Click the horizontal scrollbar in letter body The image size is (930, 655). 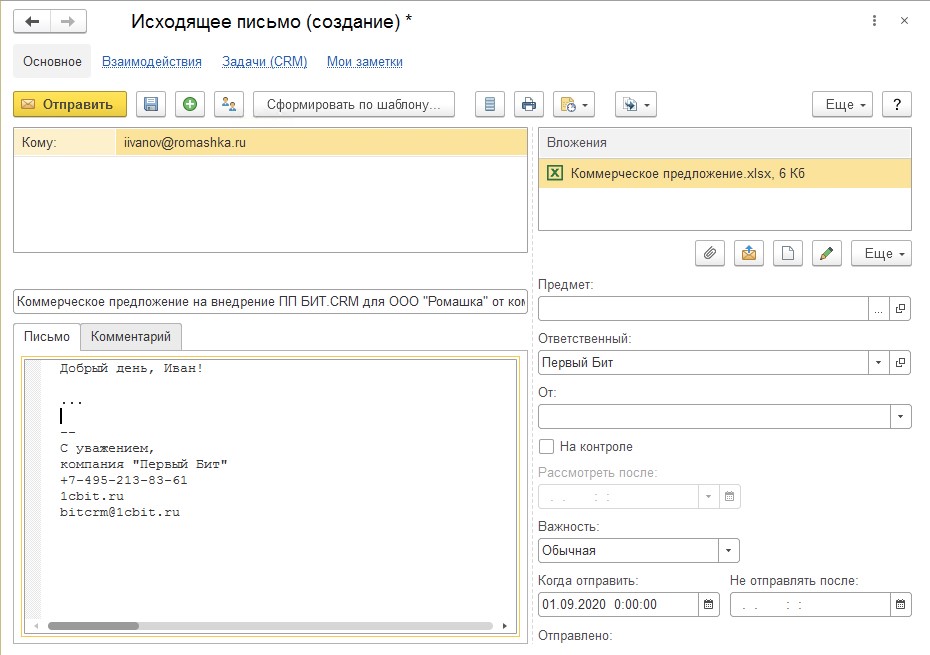[x=270, y=626]
